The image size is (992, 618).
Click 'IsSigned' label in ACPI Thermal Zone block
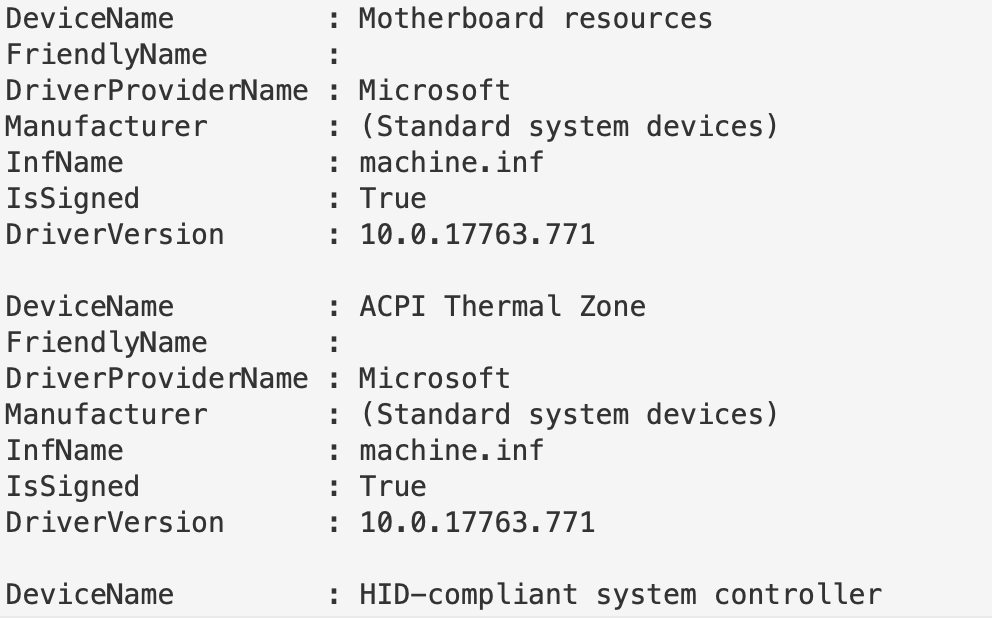(73, 487)
